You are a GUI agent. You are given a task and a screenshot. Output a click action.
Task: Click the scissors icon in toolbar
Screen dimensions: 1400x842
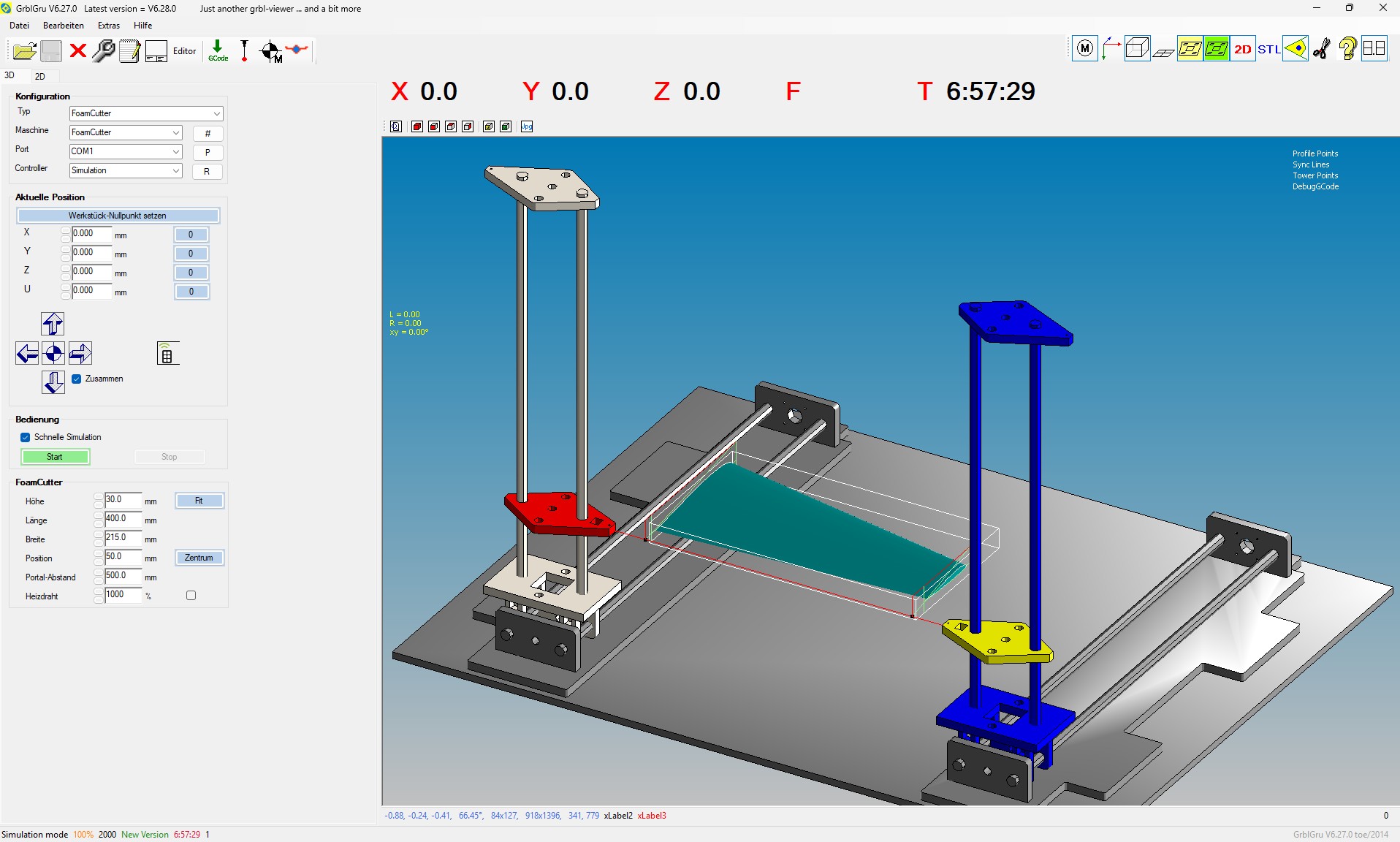click(1321, 49)
